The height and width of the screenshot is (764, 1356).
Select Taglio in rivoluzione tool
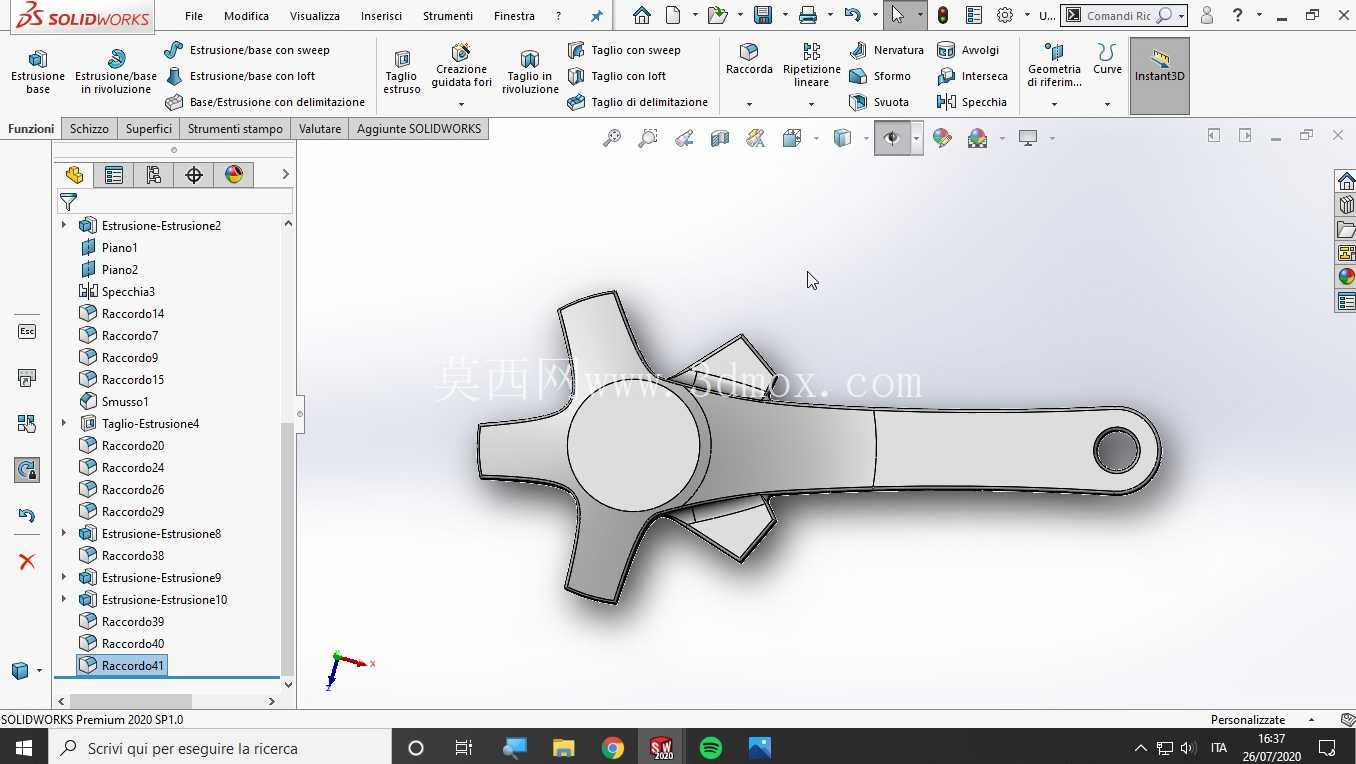click(x=530, y=71)
